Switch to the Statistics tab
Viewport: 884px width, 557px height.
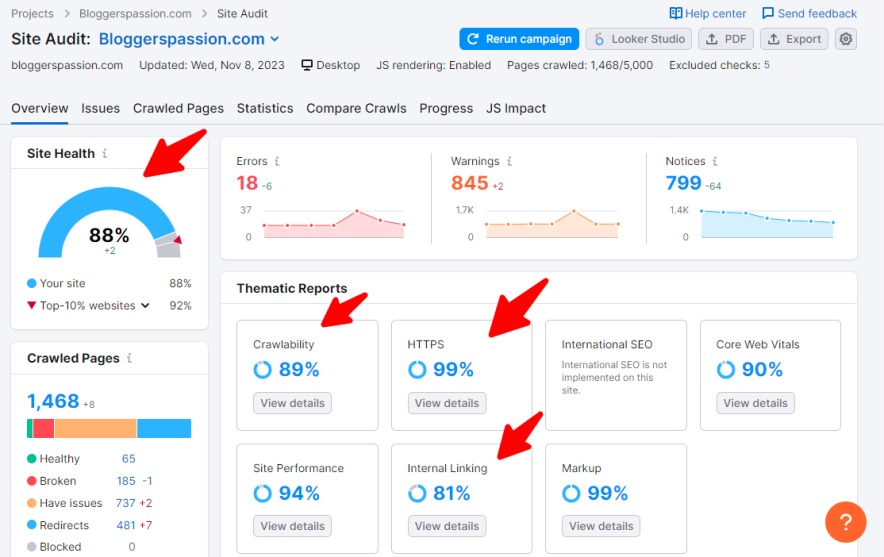tap(265, 108)
